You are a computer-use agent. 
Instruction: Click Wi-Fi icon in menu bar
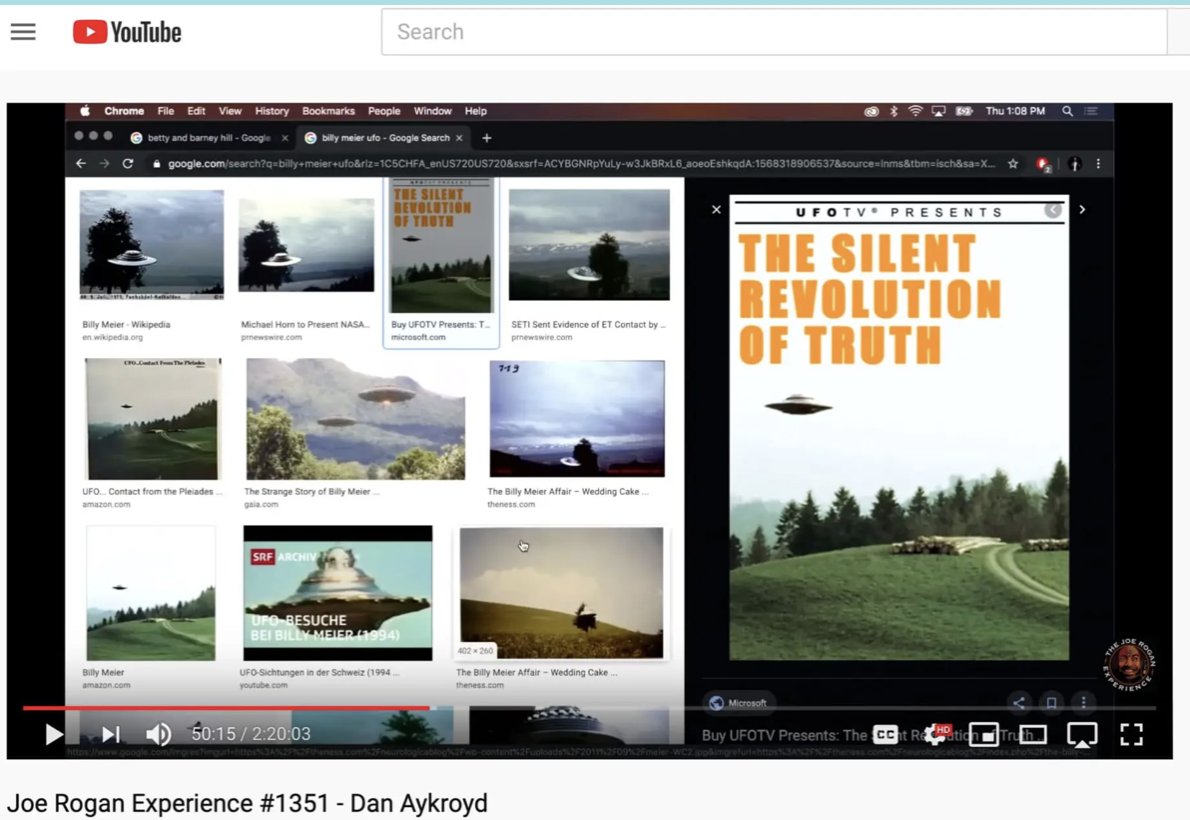915,111
